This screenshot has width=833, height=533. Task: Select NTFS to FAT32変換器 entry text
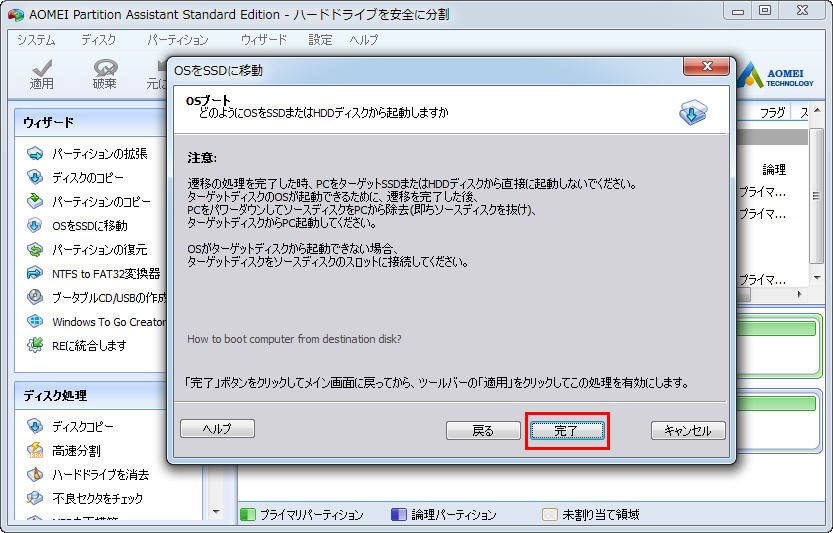[106, 274]
